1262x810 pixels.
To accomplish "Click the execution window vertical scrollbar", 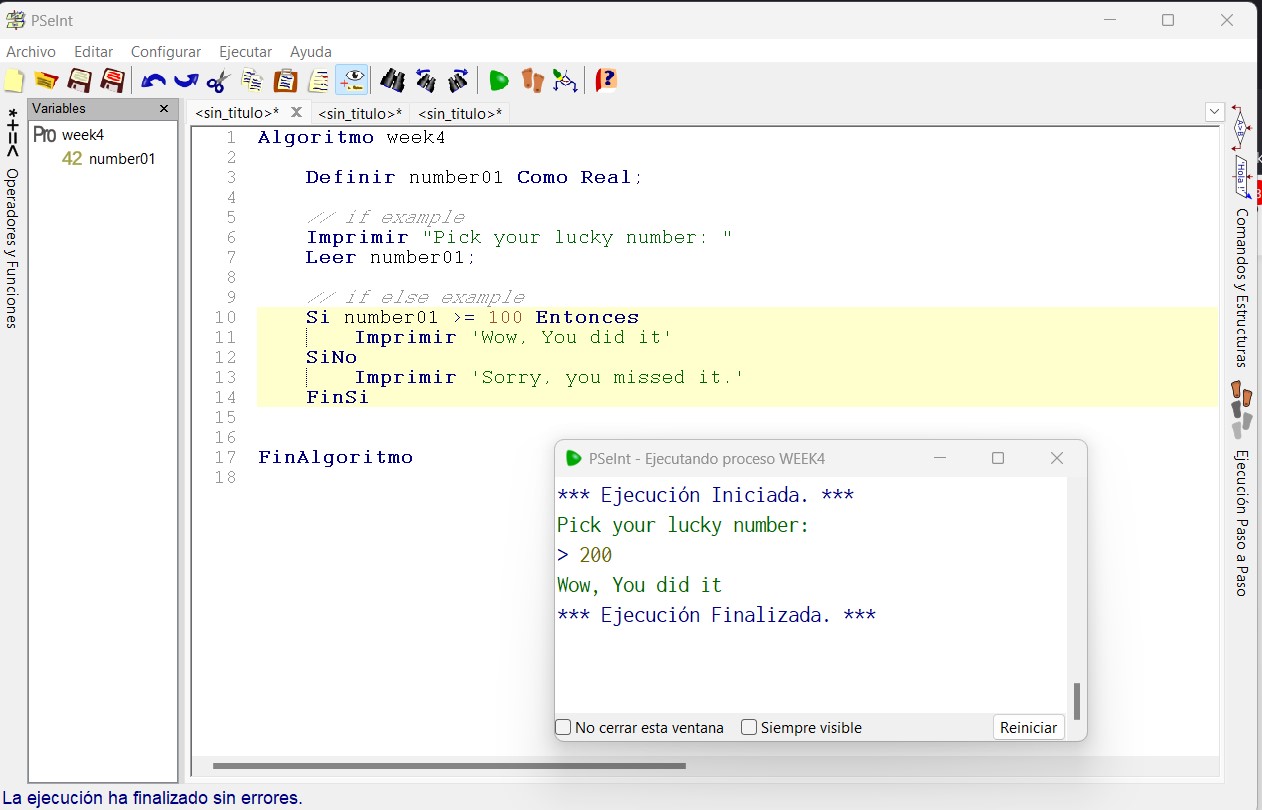I will (1077, 700).
